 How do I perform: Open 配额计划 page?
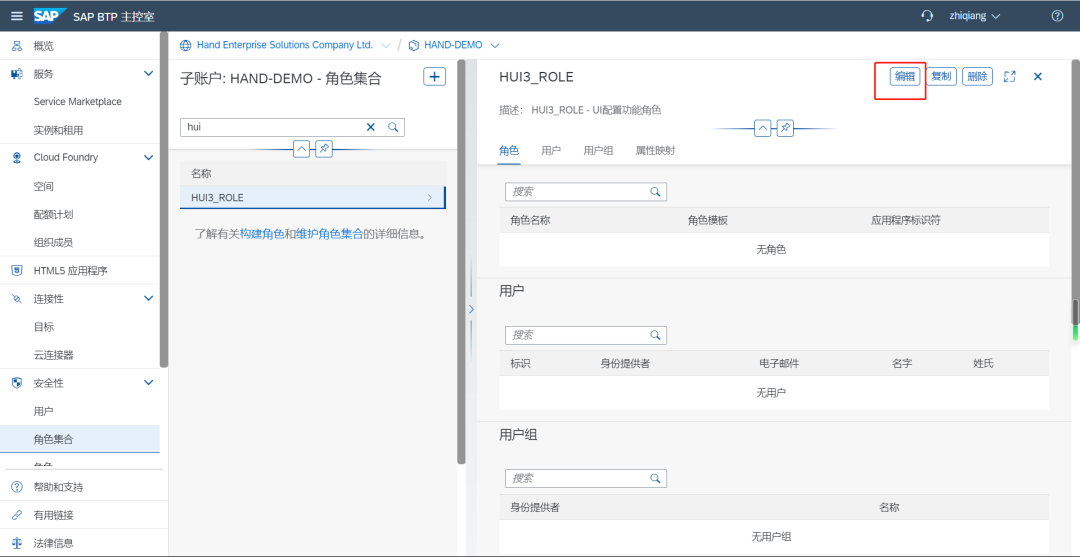(x=54, y=214)
